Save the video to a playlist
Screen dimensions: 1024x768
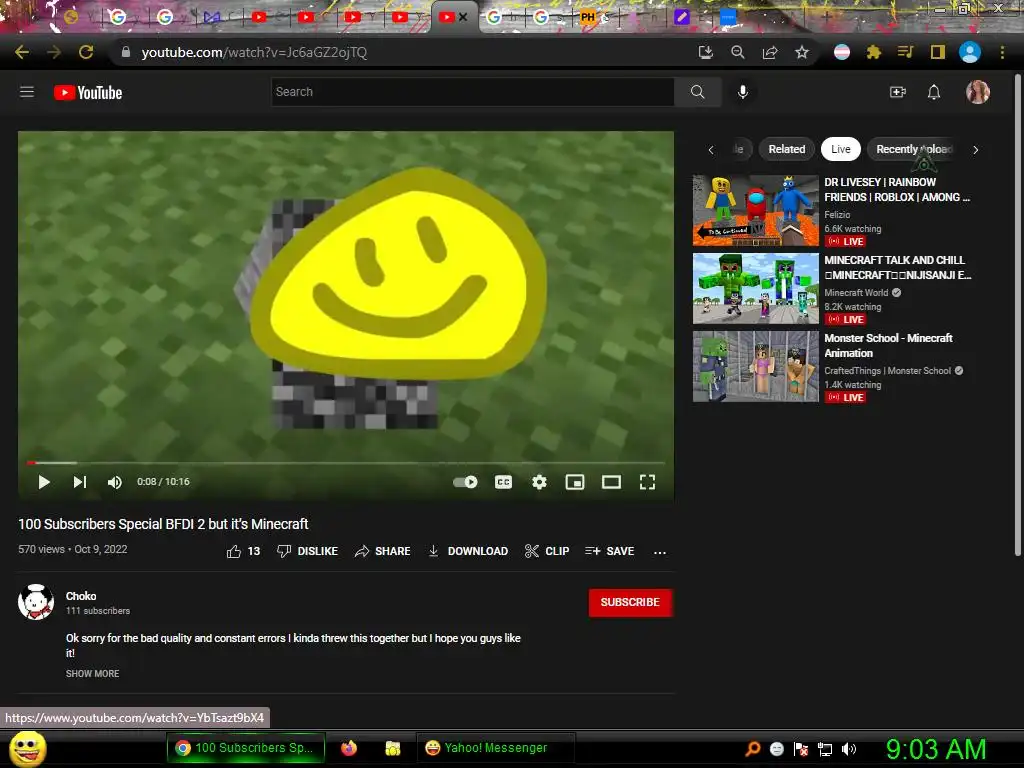tap(609, 551)
